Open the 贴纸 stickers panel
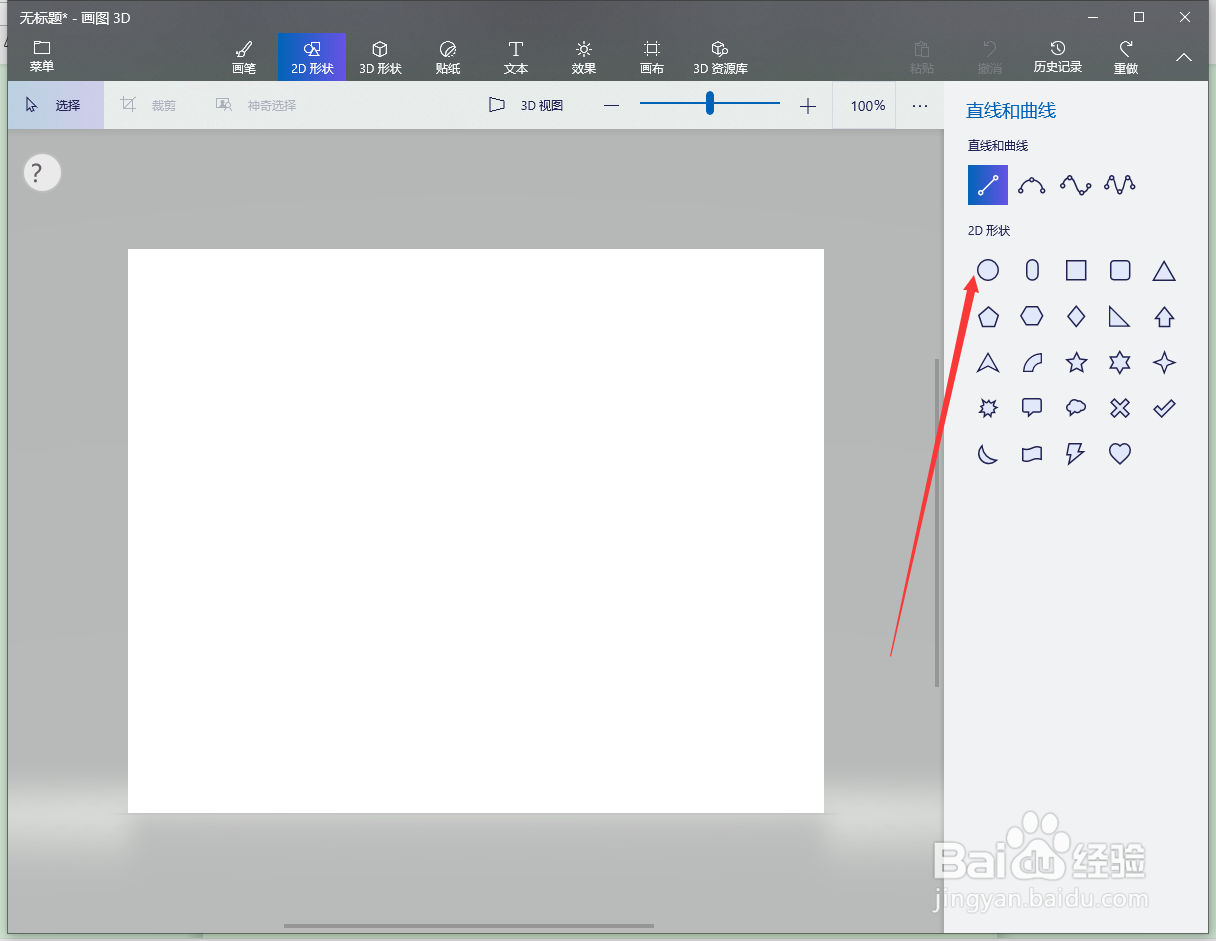1216x941 pixels. [448, 57]
